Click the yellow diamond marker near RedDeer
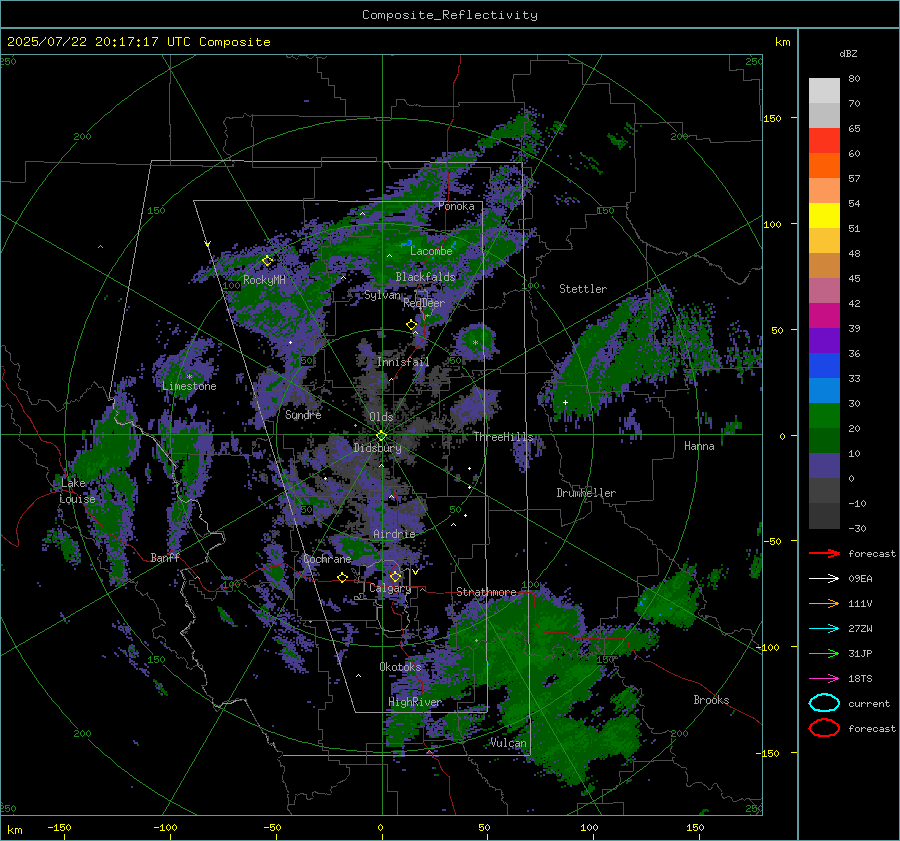The height and width of the screenshot is (841, 900). click(x=411, y=325)
